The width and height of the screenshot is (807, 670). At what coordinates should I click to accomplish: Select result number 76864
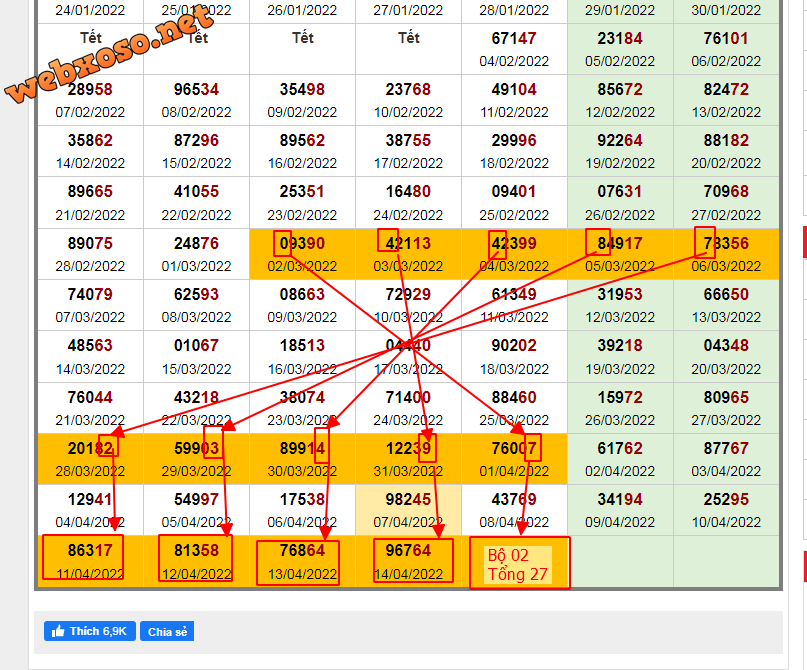pyautogui.click(x=302, y=550)
